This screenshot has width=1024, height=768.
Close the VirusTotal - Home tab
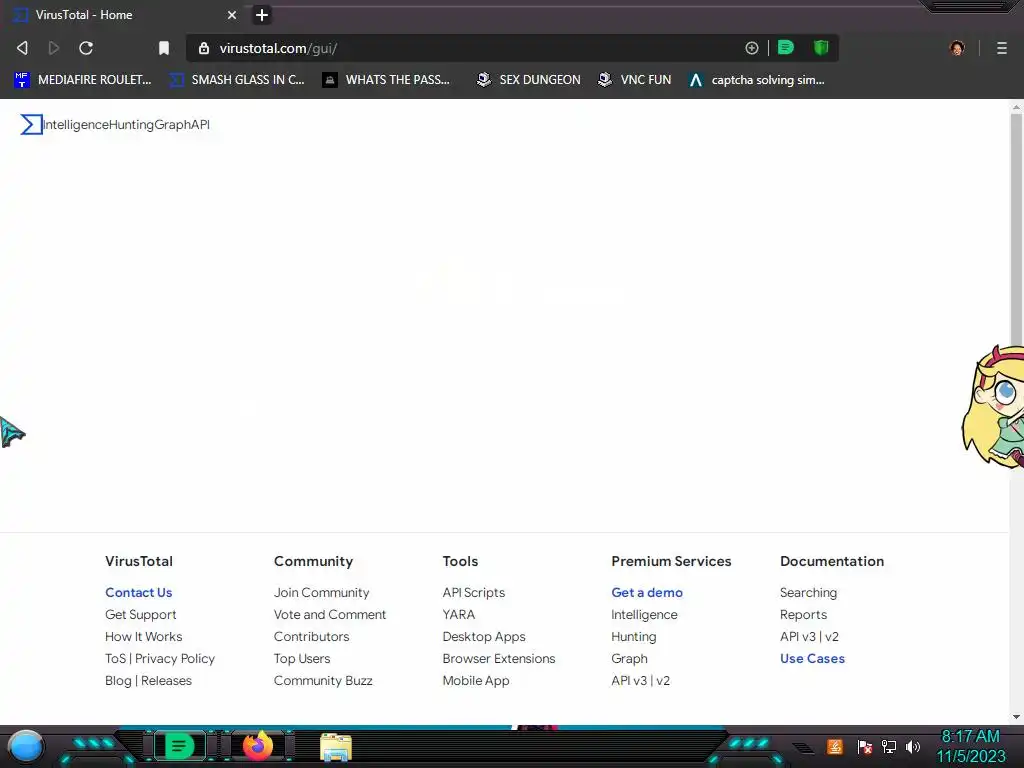tap(232, 15)
